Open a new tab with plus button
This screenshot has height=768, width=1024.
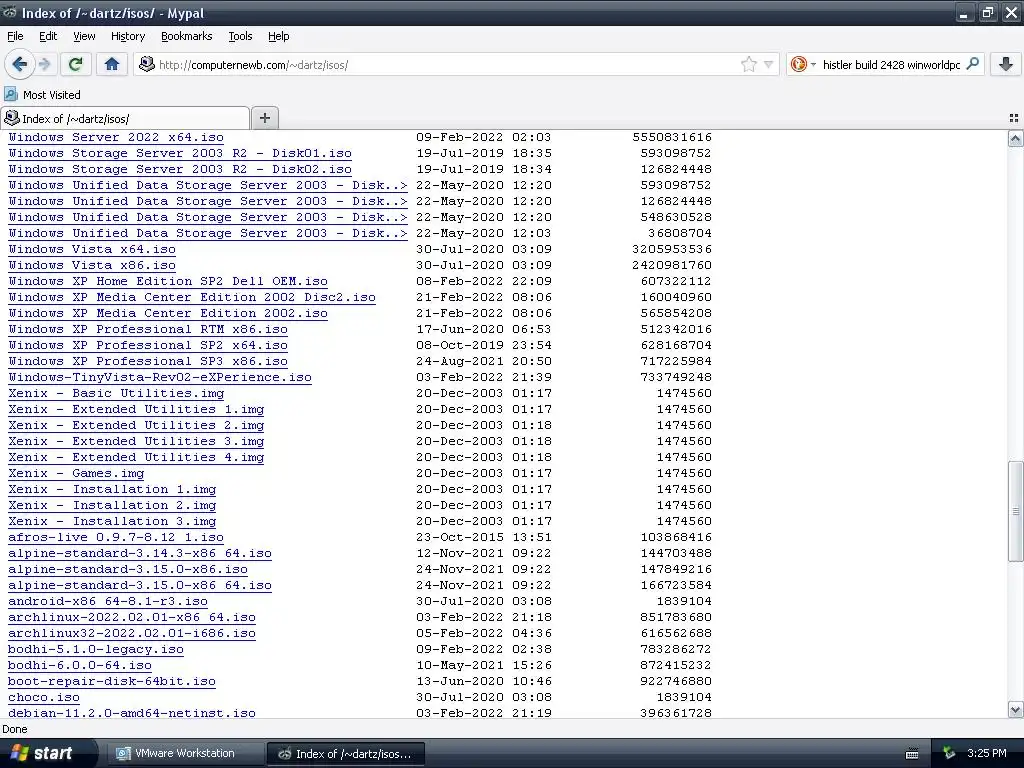pos(264,118)
